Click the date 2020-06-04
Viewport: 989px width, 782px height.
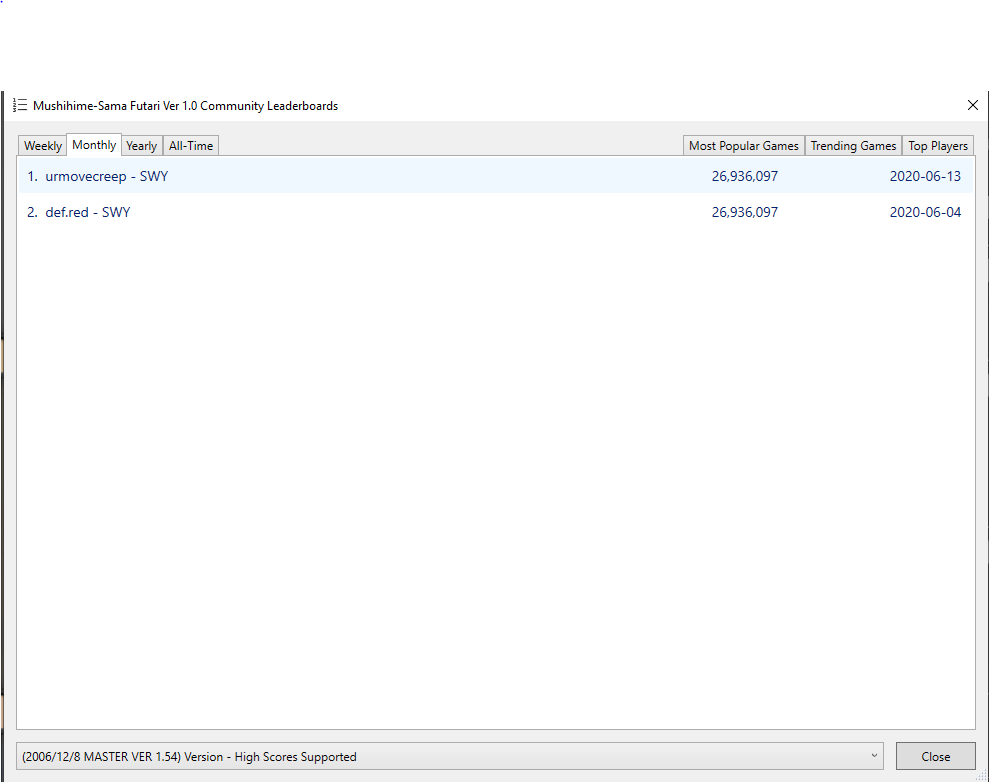click(x=925, y=212)
